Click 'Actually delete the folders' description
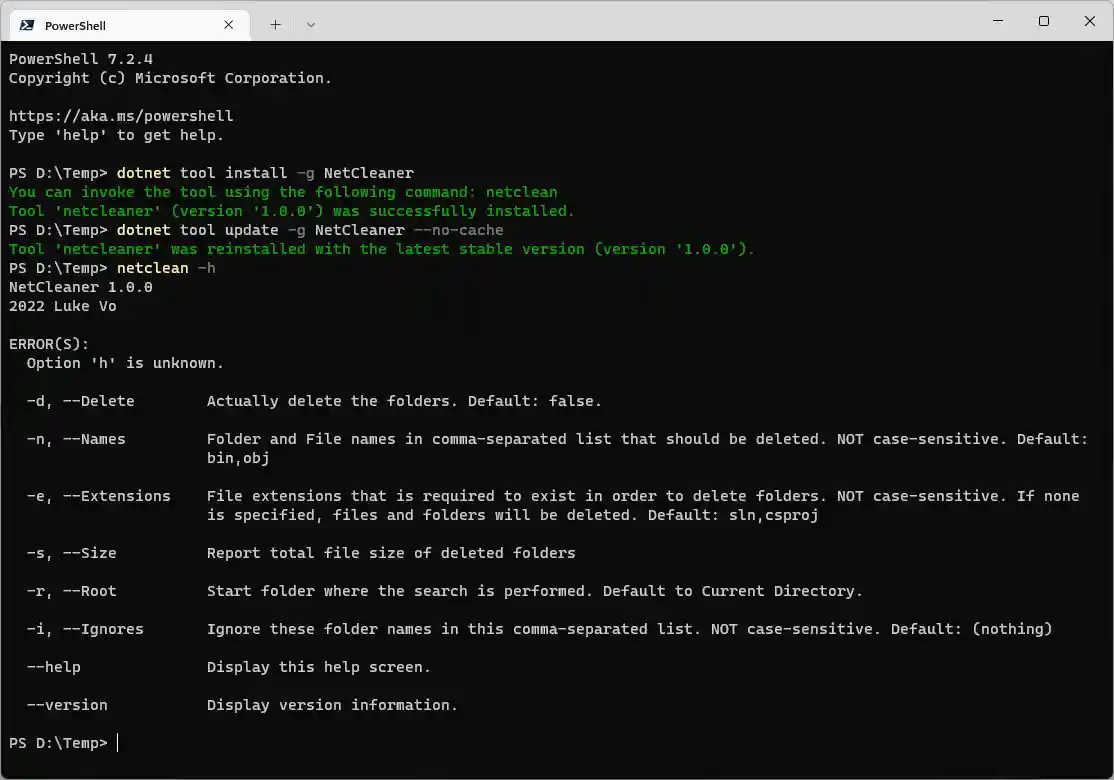This screenshot has height=780, width=1114. pos(404,401)
